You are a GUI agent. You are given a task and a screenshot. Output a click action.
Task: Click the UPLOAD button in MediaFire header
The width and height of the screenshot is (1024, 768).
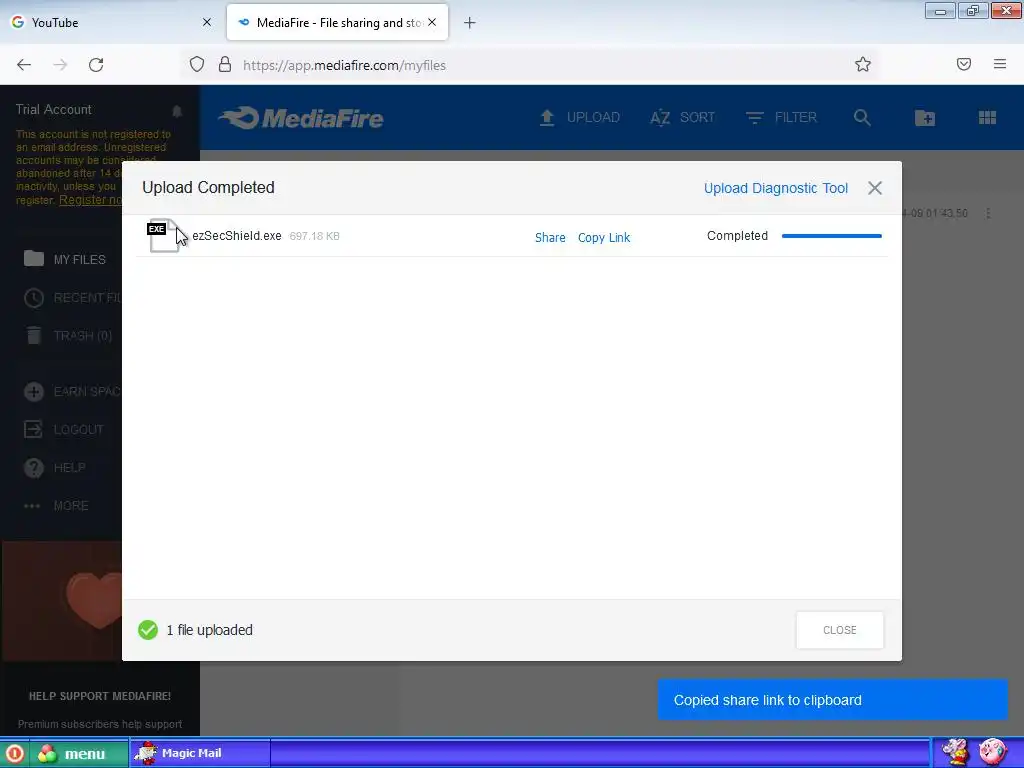(580, 118)
